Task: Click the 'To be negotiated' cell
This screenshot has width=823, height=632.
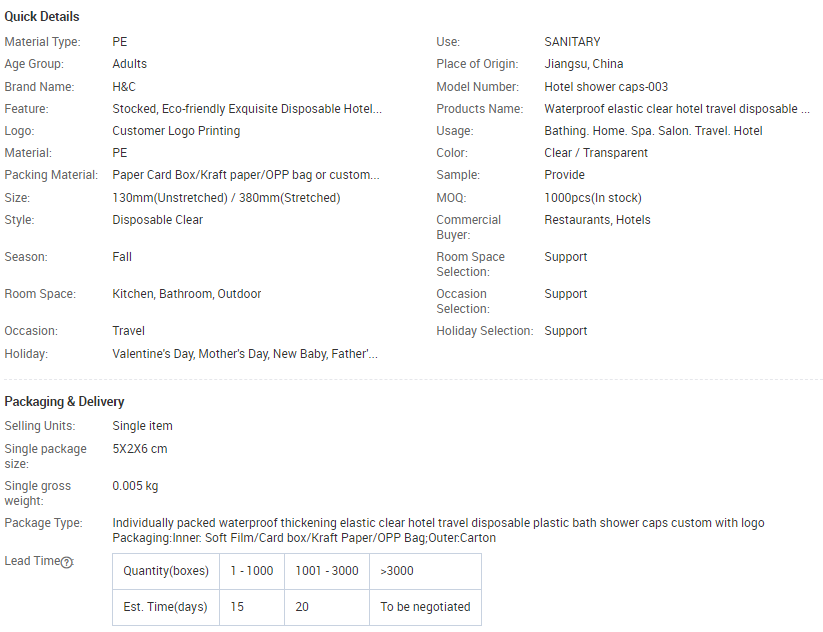Action: click(x=425, y=607)
